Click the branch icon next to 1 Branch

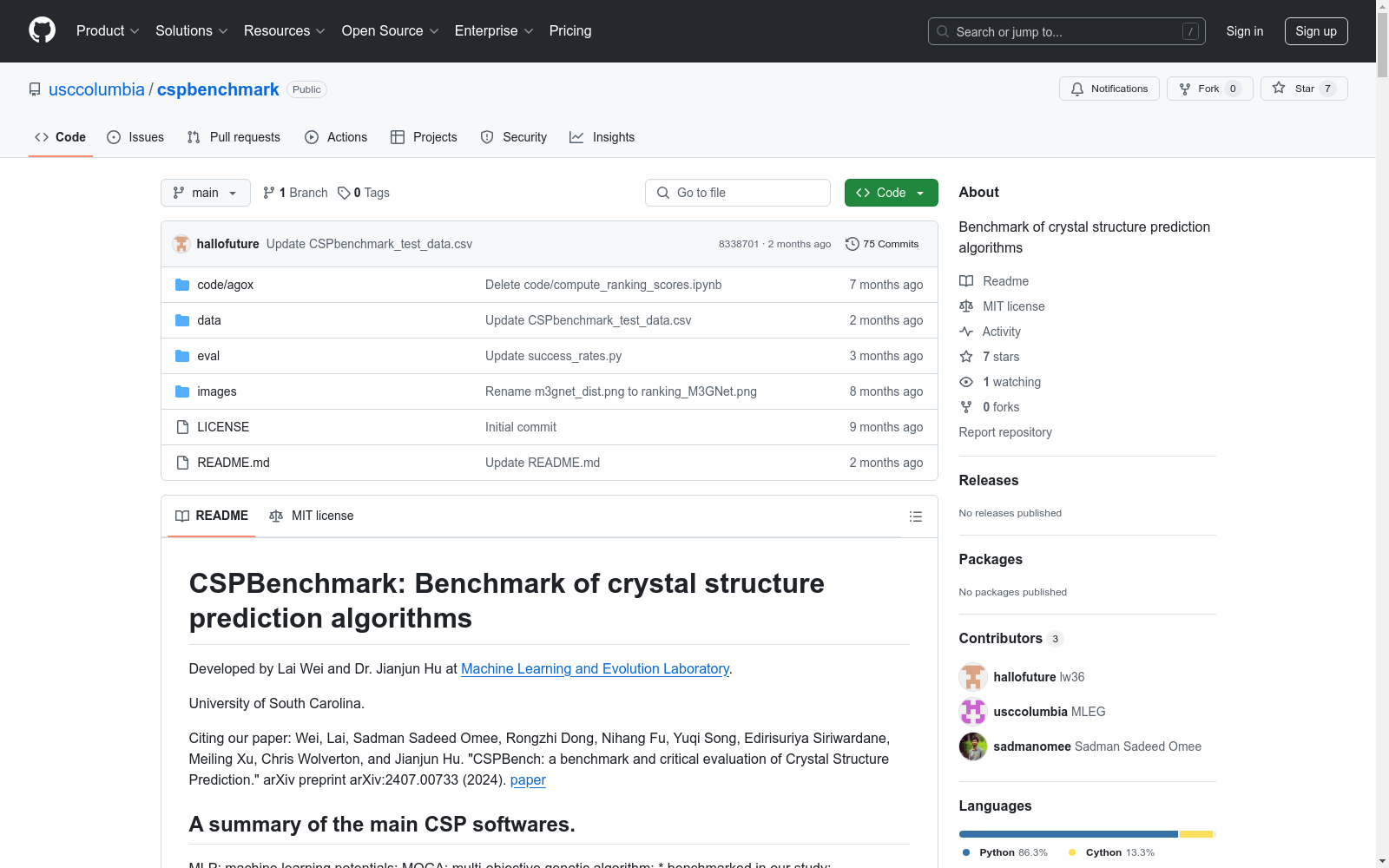pyautogui.click(x=269, y=193)
